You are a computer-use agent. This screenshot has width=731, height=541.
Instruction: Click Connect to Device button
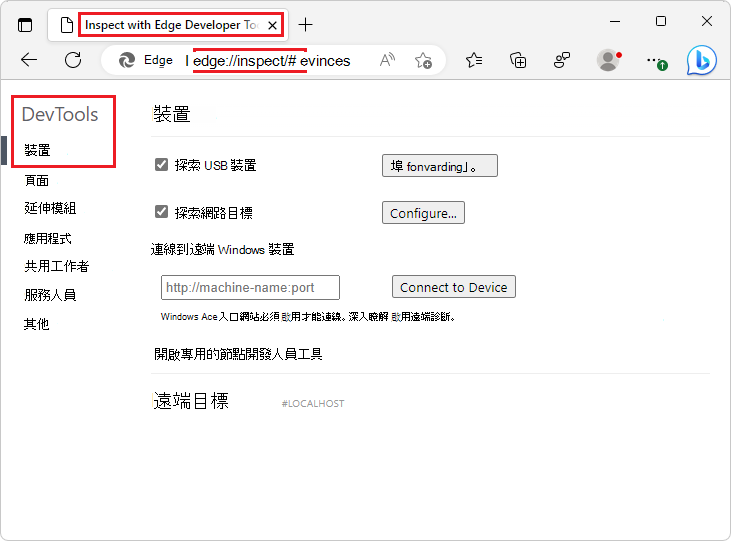[454, 287]
